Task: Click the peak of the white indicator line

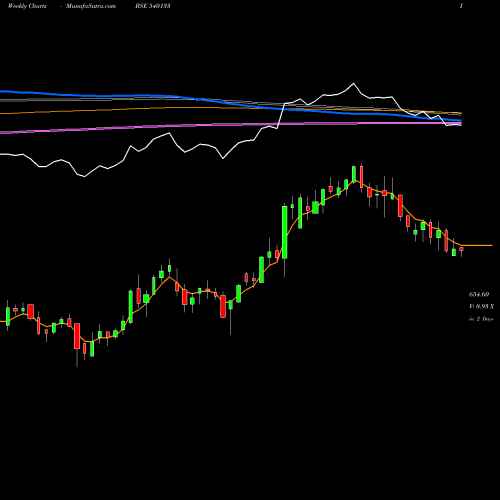Action: (x=353, y=83)
